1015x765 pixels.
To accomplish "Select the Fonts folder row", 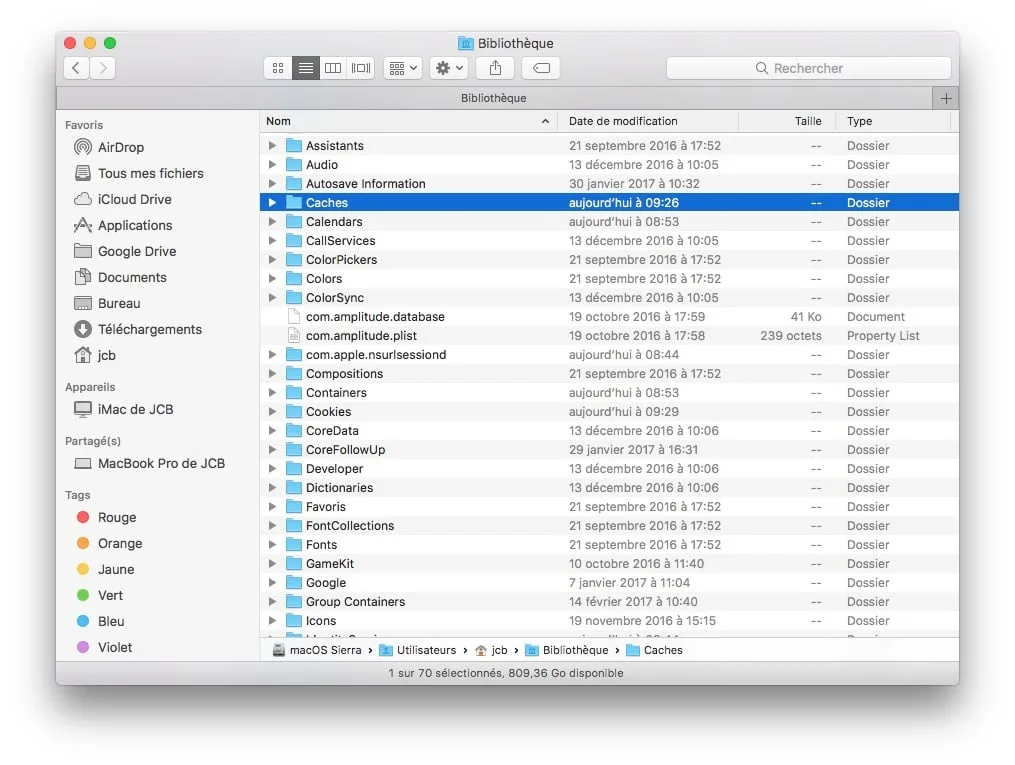I will pyautogui.click(x=609, y=545).
